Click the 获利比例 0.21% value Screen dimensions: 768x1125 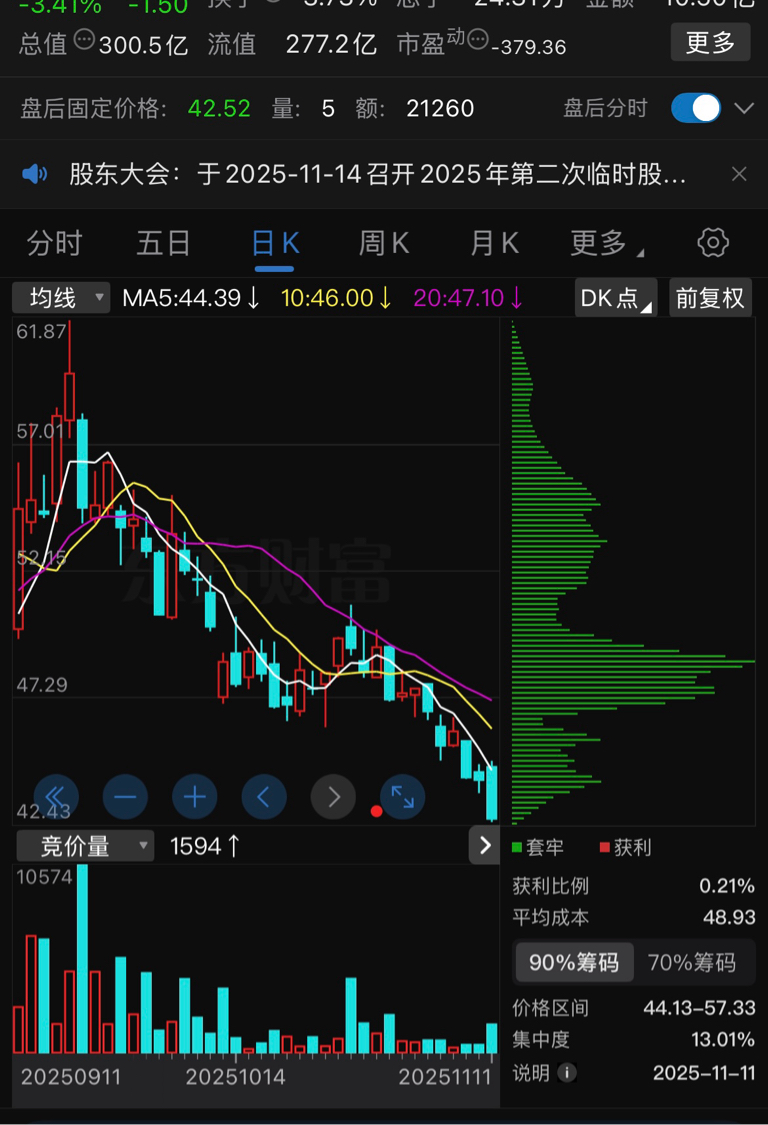[x=727, y=885]
